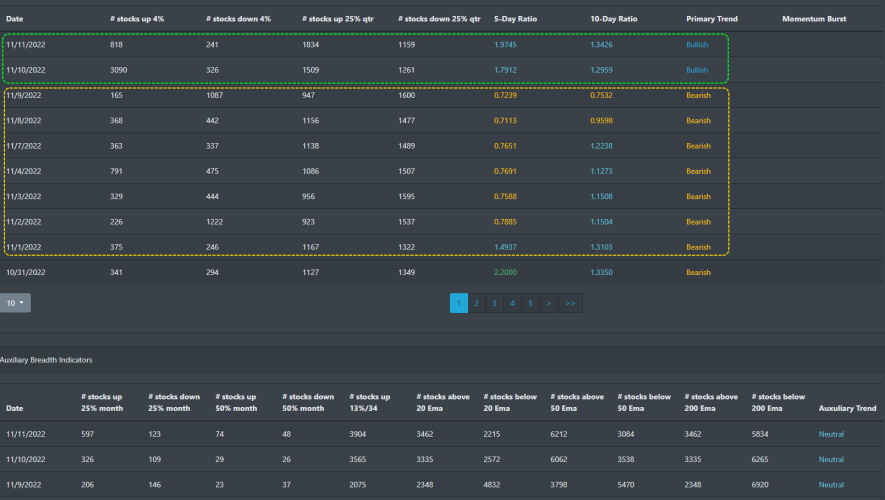Click the '# stocks up 25% qtr' column header
The height and width of the screenshot is (500, 885).
click(338, 19)
